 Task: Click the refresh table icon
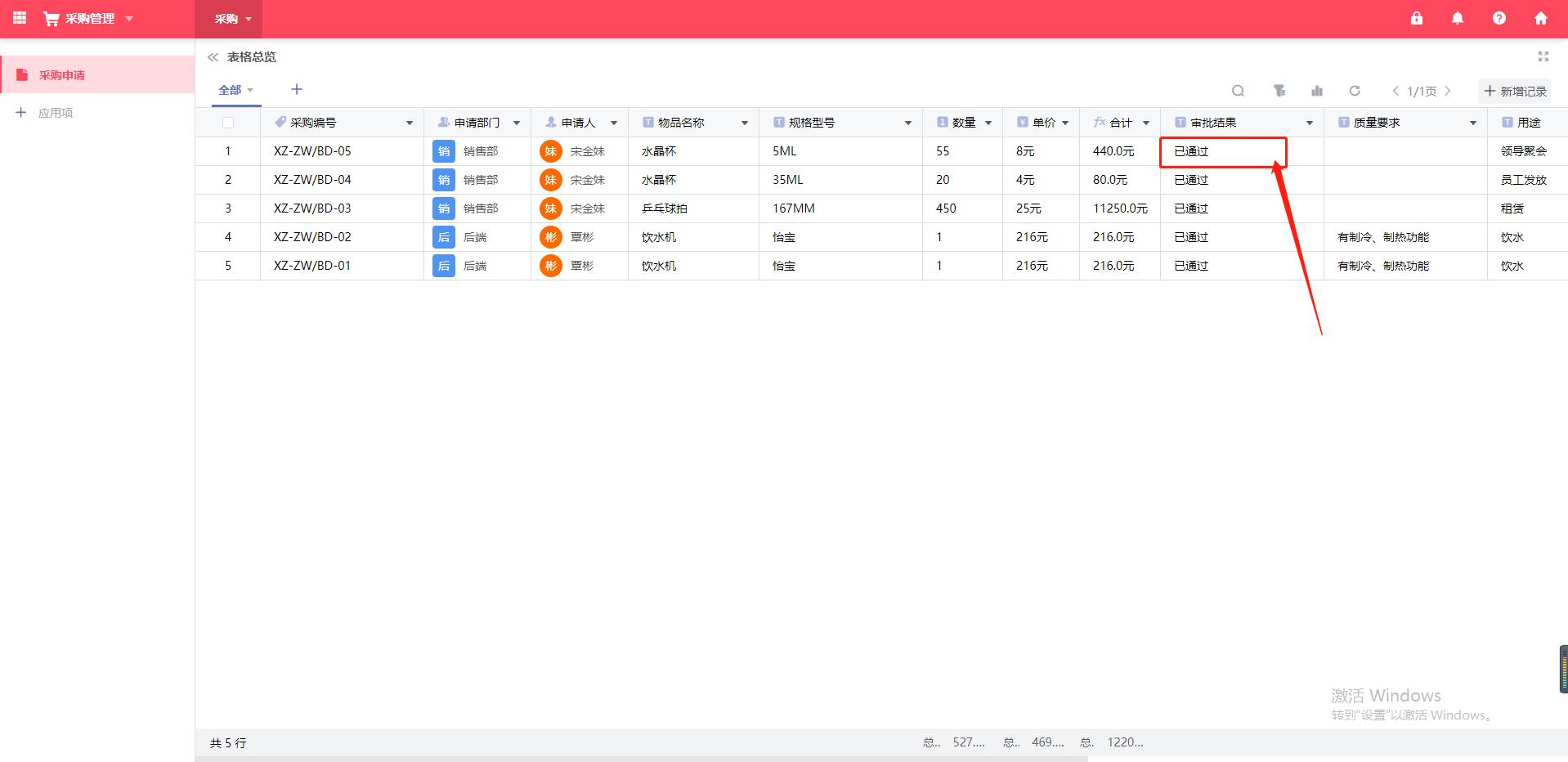pos(1355,91)
